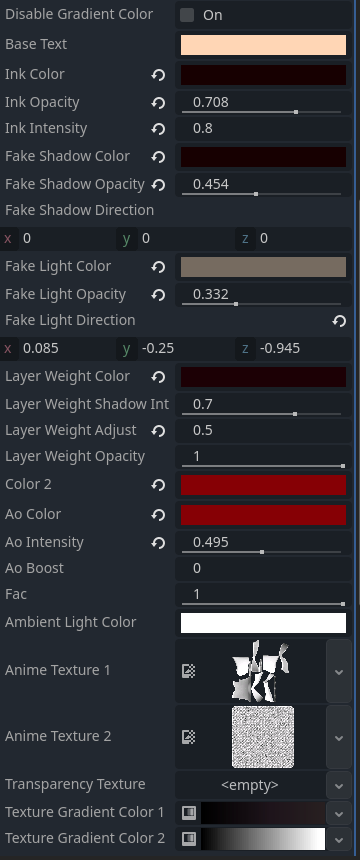Enable Disable Gradient Color checkbox
The image size is (360, 860).
tap(187, 15)
